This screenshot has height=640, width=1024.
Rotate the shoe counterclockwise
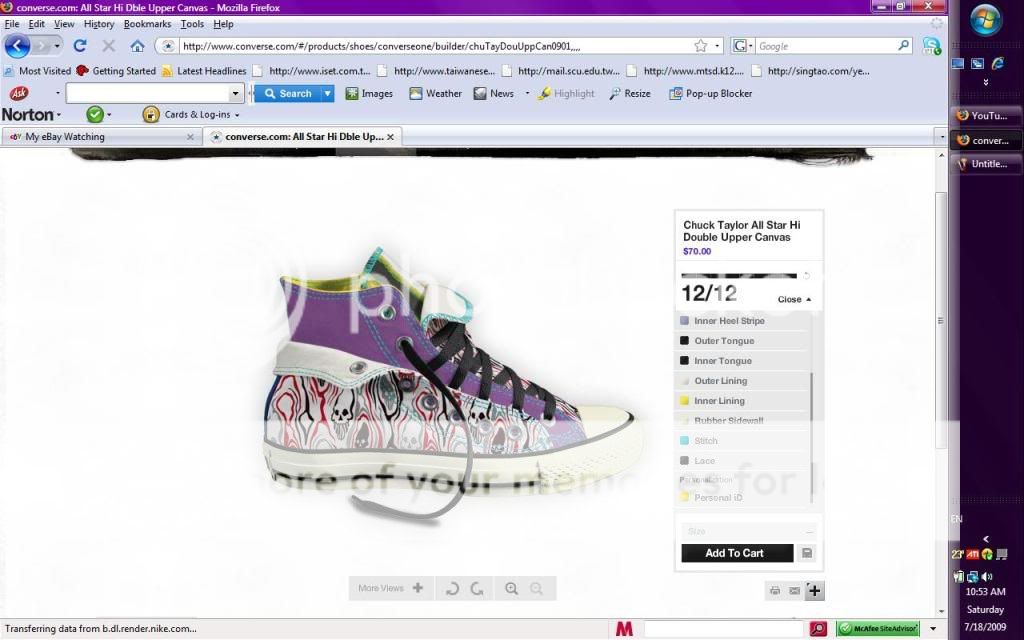[x=452, y=588]
